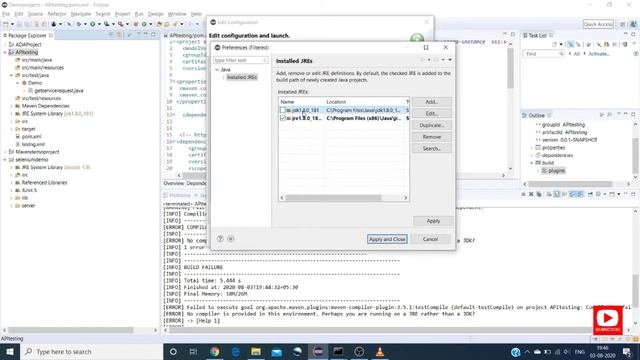The width and height of the screenshot is (640, 360).
Task: Click the New Java Class toolbar icon
Action: point(144,24)
